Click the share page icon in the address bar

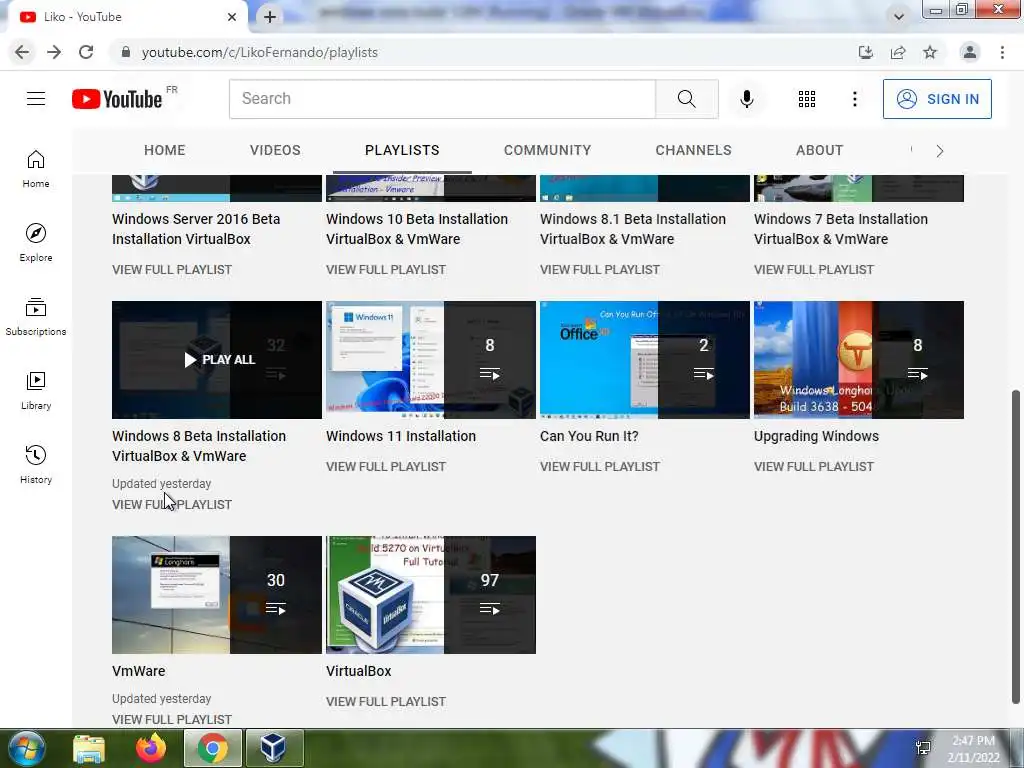(898, 52)
